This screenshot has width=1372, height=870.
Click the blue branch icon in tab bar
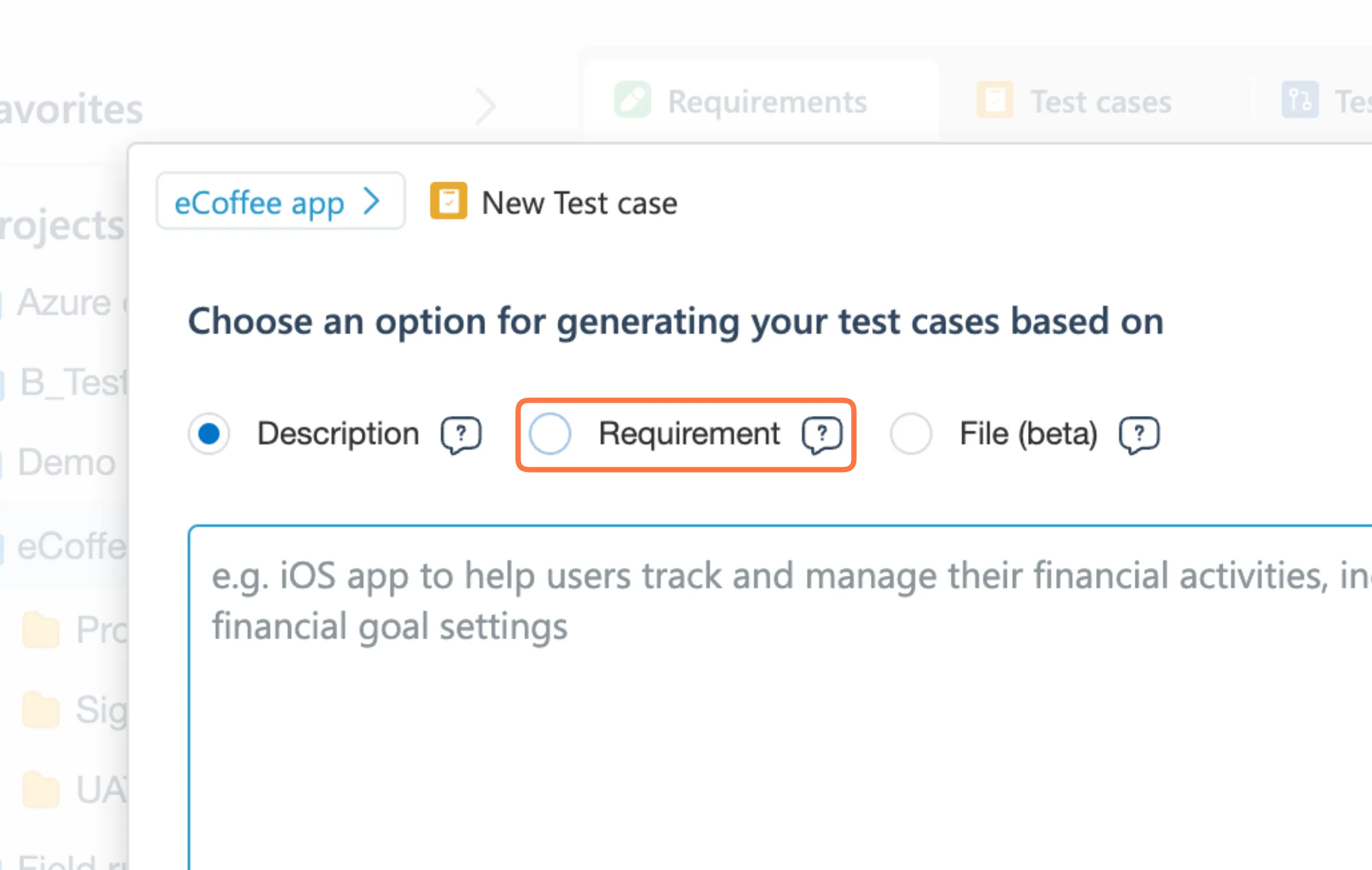pyautogui.click(x=1299, y=100)
